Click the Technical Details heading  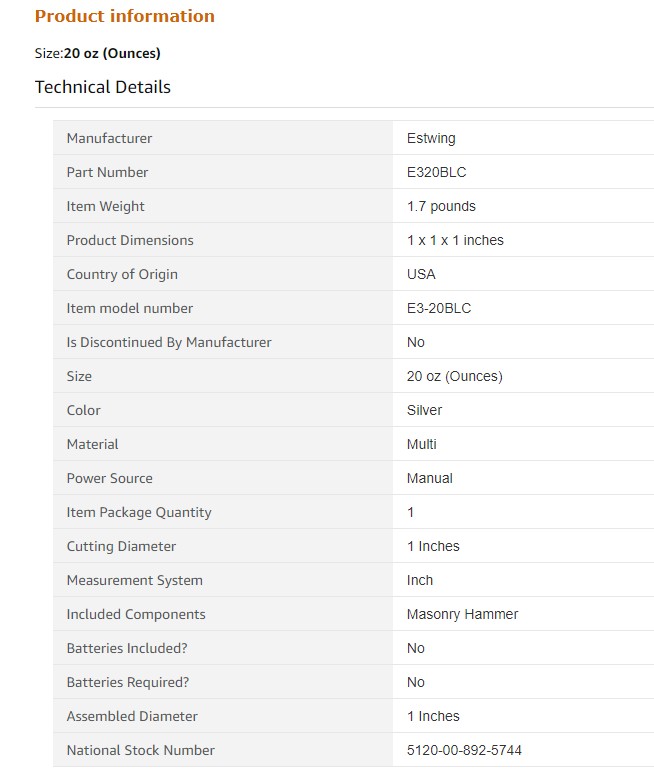click(102, 87)
